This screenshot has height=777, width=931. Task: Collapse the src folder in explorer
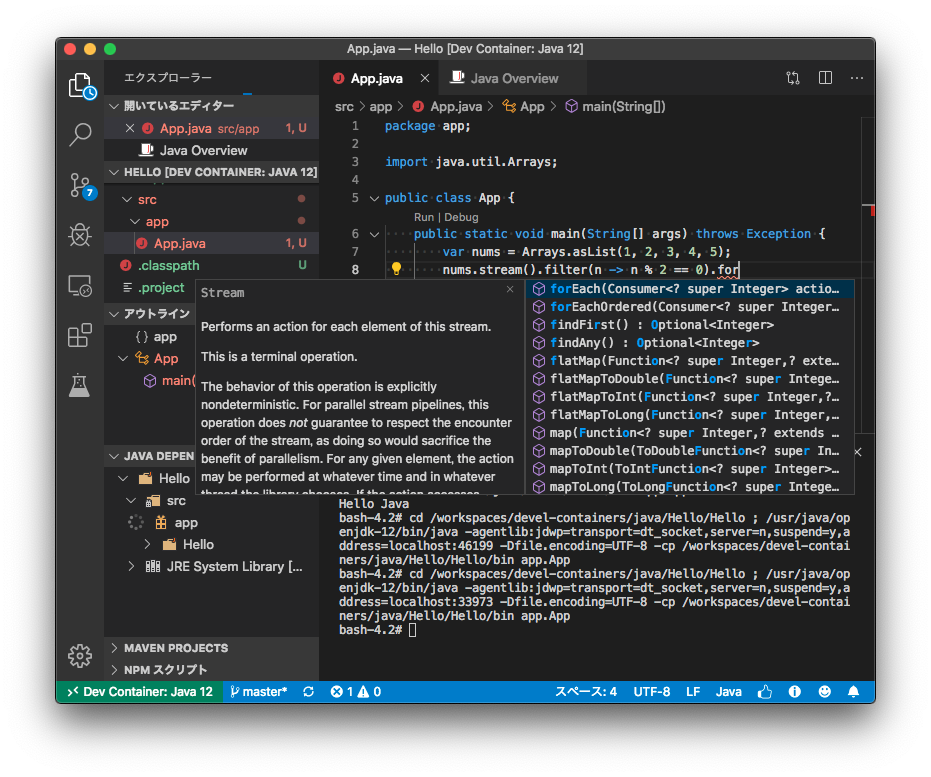(x=126, y=199)
